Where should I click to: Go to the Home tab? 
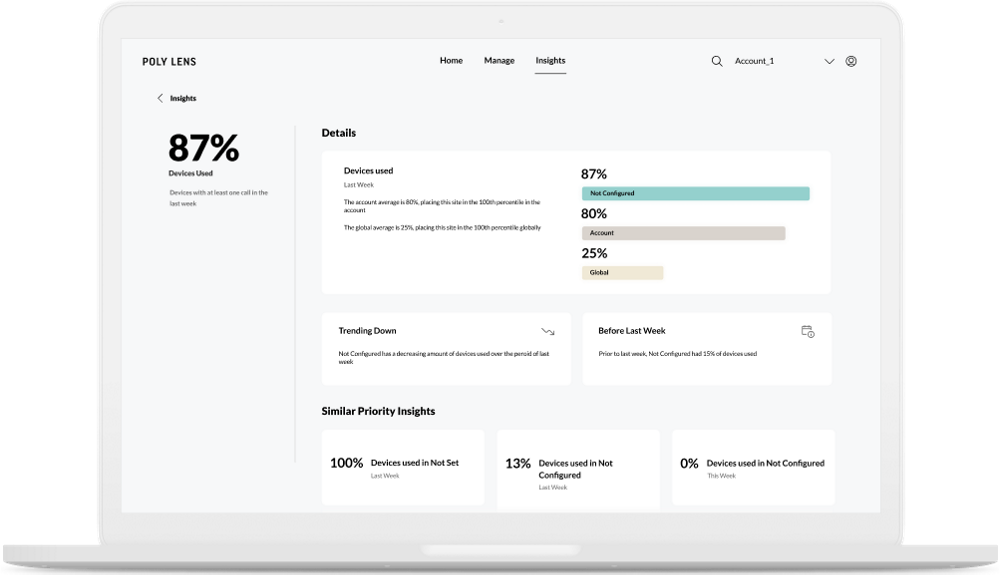click(x=451, y=61)
